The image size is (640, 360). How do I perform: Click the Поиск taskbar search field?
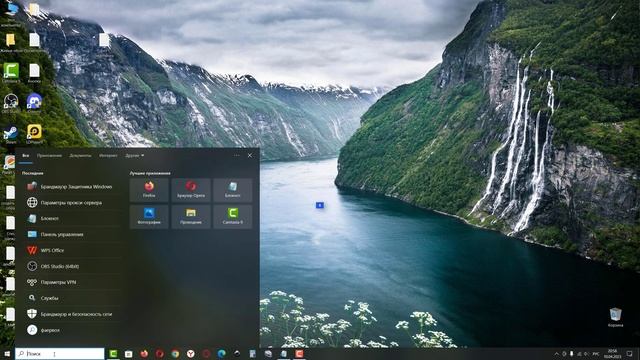tap(60, 353)
